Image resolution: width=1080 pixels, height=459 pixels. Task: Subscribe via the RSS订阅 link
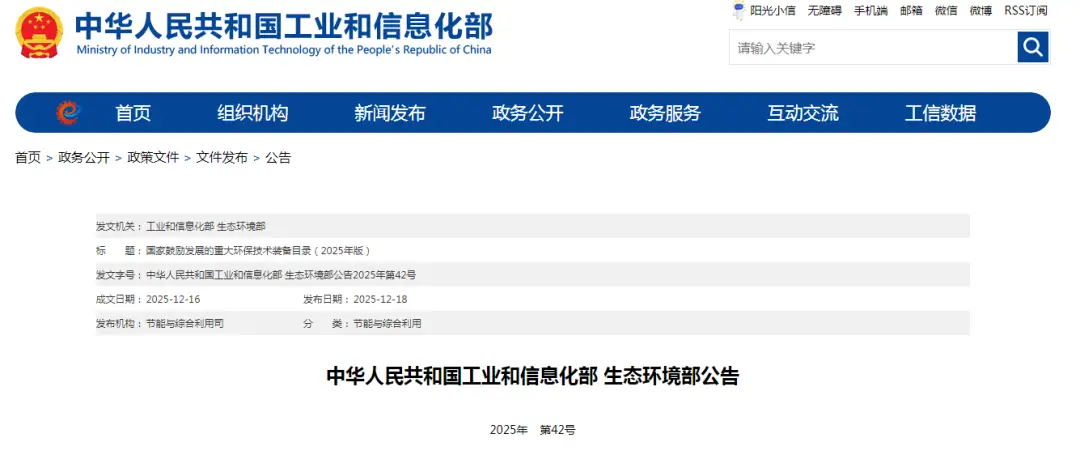pos(1026,11)
